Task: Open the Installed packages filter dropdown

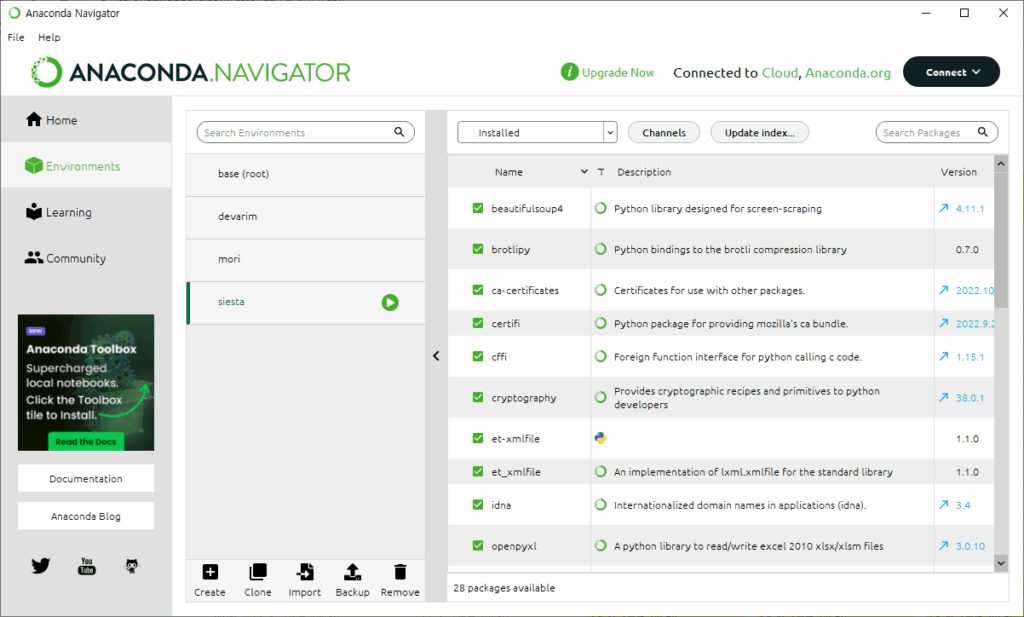Action: coord(537,132)
